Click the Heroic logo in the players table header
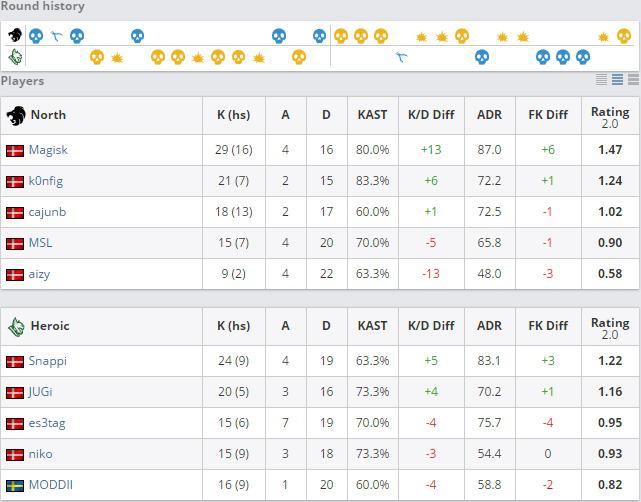The image size is (641, 502). (x=16, y=326)
